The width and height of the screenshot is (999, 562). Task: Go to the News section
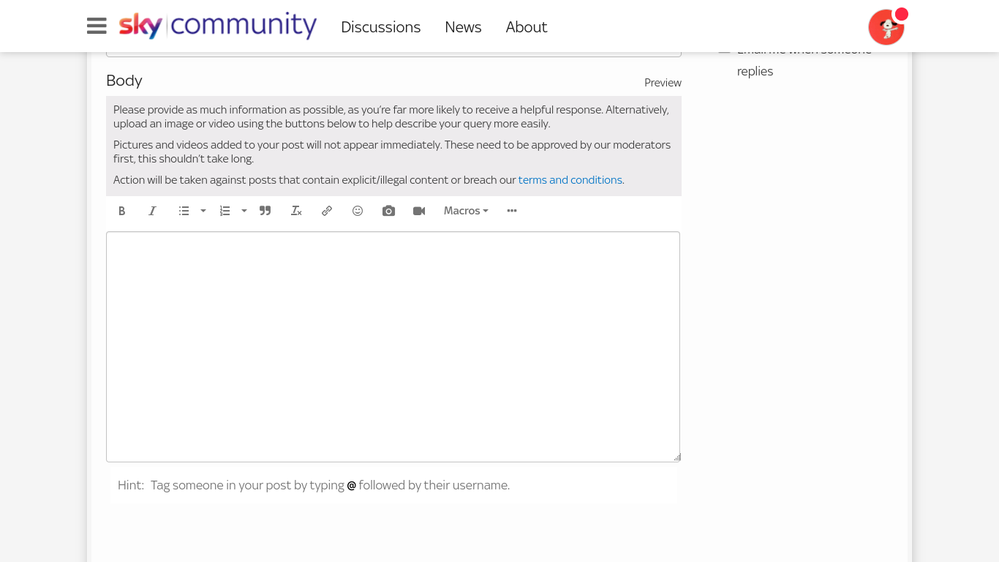pos(463,27)
